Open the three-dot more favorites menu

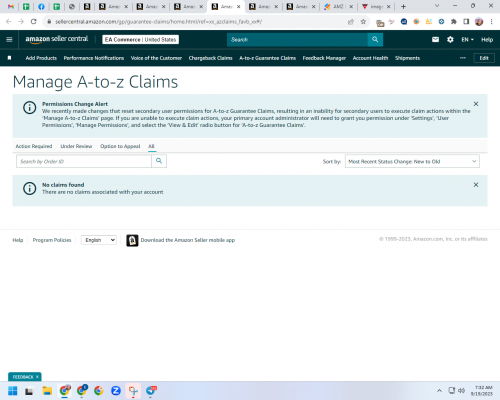[x=463, y=58]
